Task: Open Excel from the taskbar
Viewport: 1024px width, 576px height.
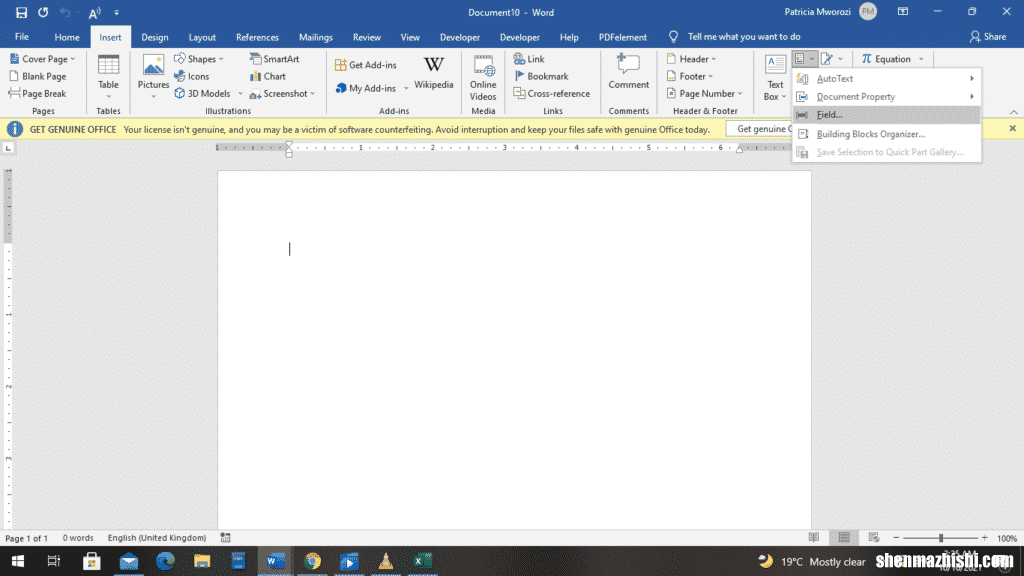Action: coord(423,561)
